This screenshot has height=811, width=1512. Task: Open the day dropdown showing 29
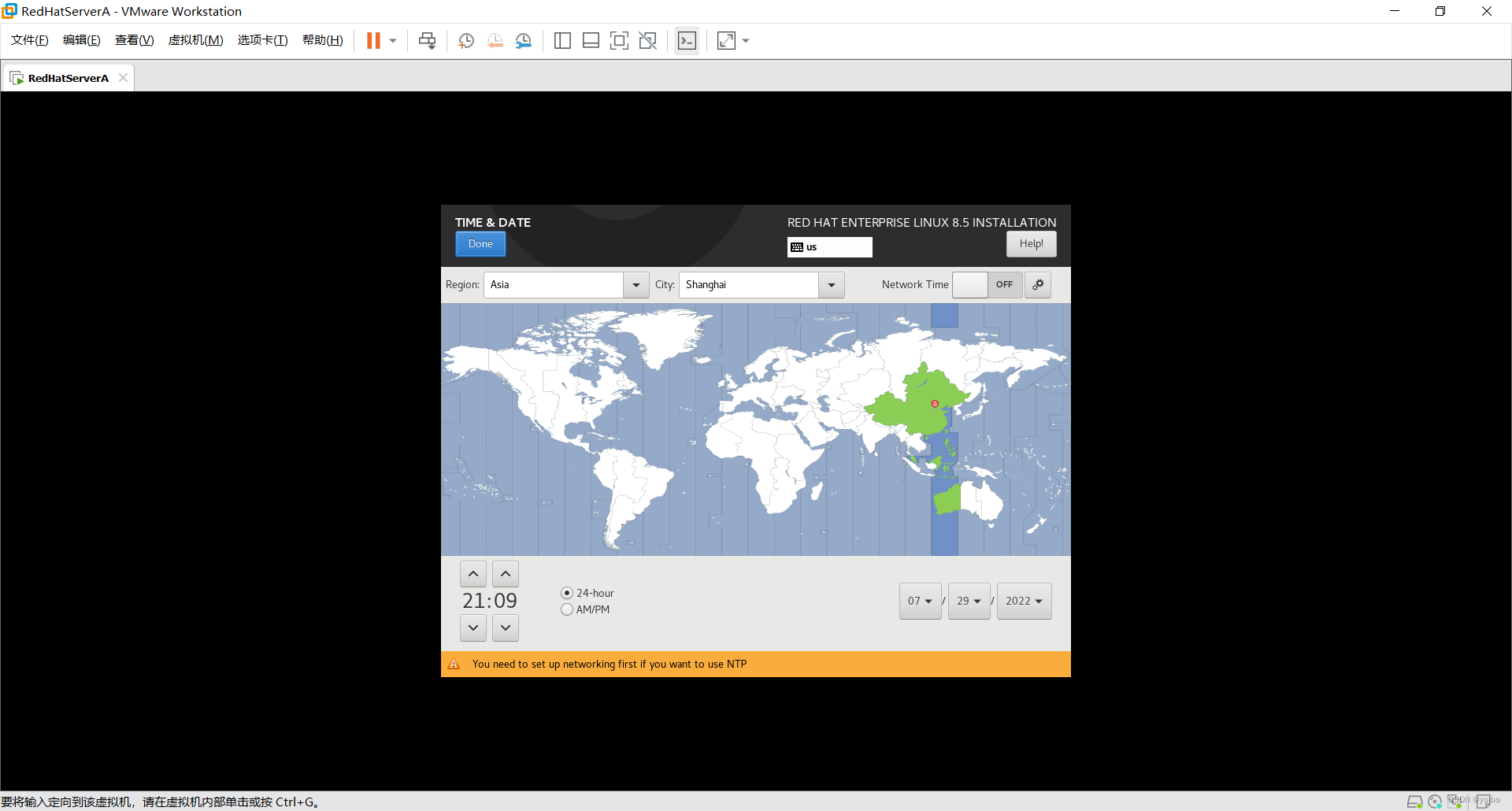click(x=969, y=601)
